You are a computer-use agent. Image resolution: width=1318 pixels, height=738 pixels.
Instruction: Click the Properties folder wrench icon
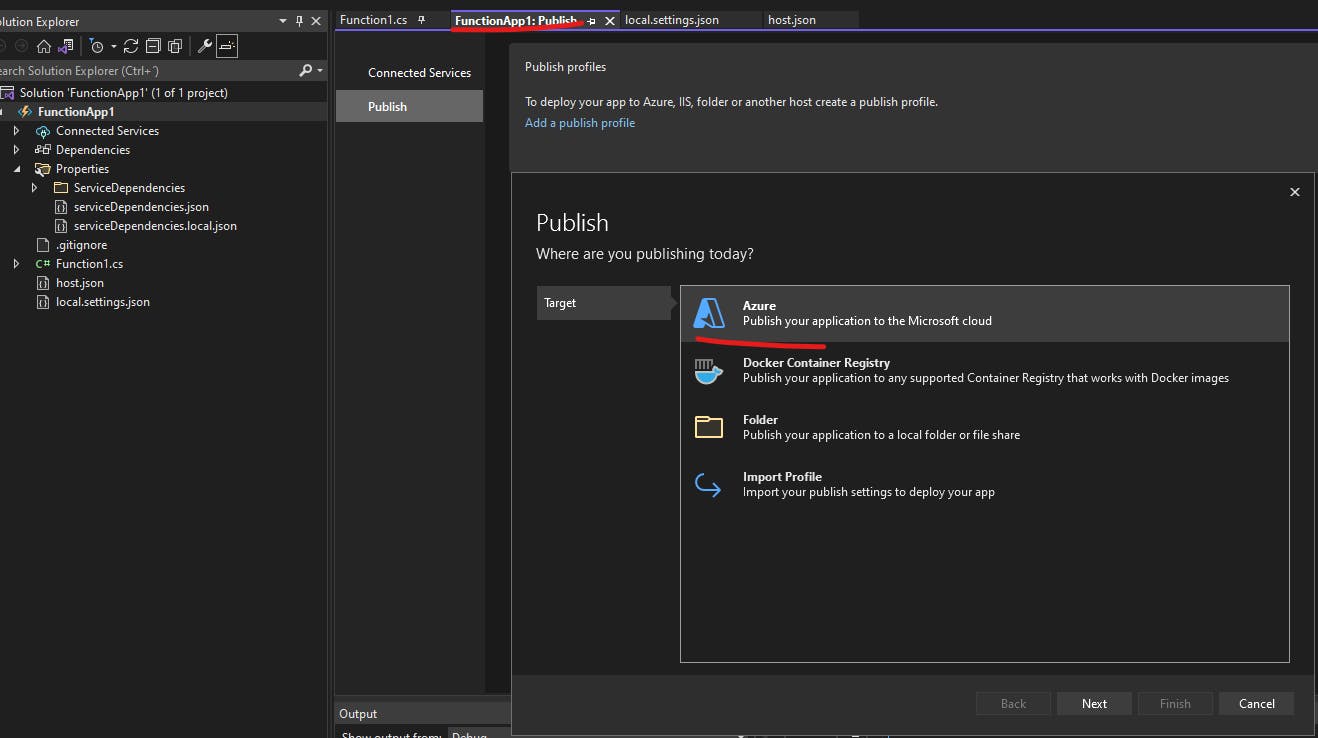43,169
